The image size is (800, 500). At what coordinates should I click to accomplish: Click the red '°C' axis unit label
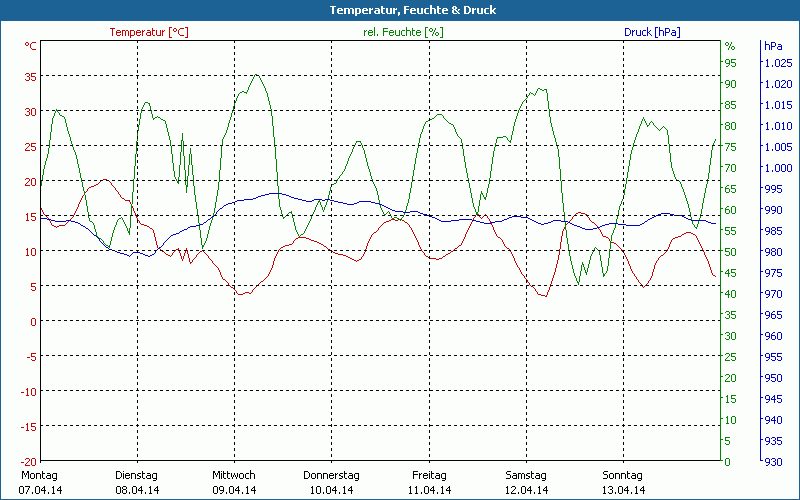(31, 46)
